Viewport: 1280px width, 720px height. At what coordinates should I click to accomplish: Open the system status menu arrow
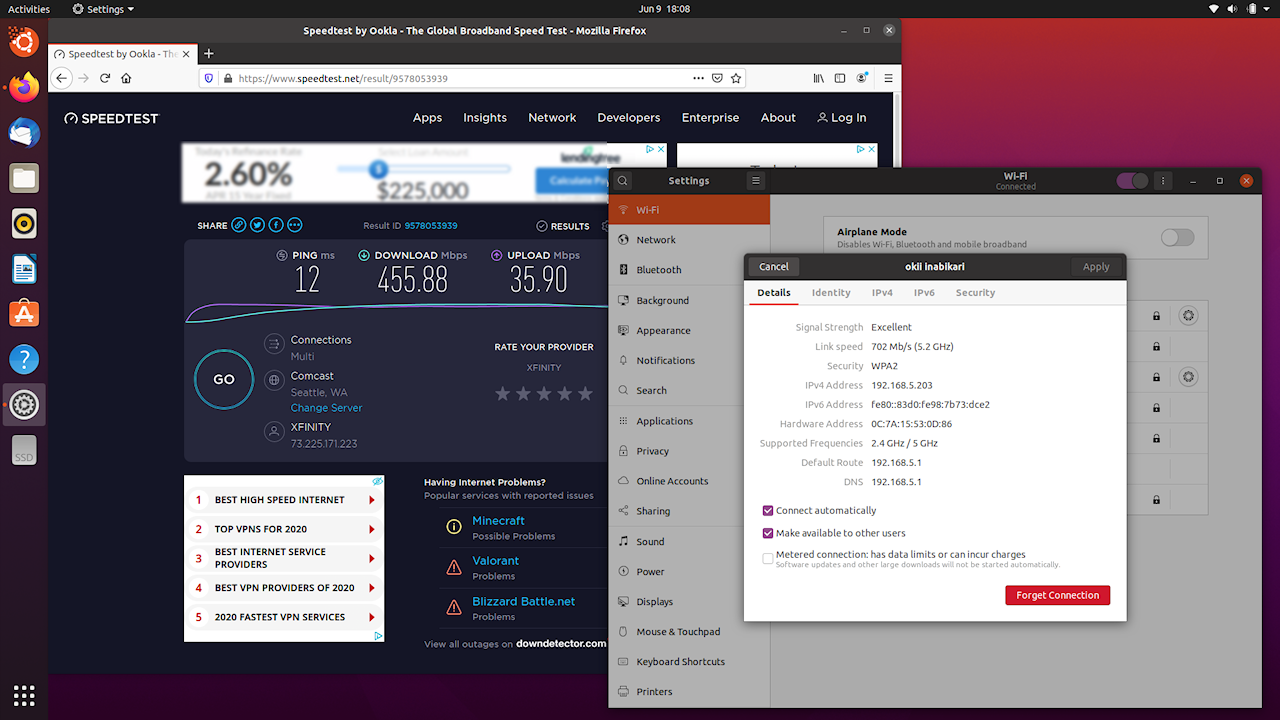click(1265, 9)
